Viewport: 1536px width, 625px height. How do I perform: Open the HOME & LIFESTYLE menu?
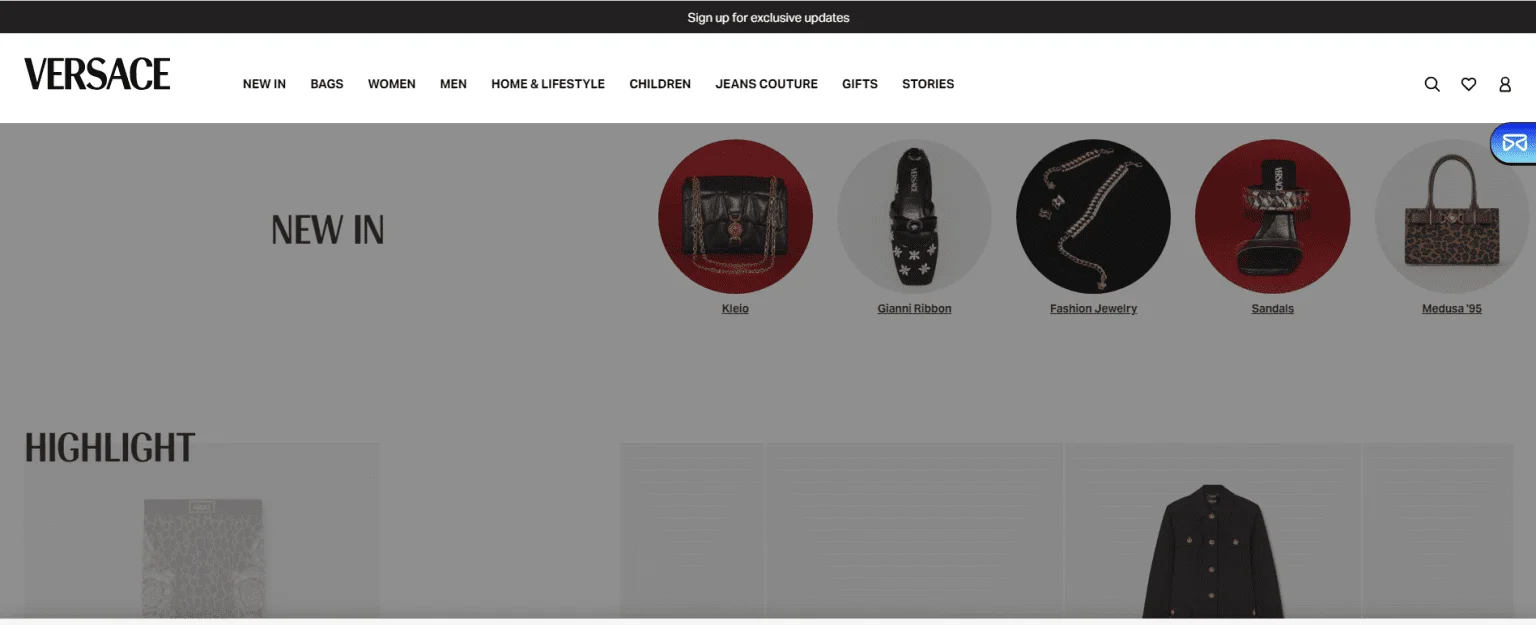pyautogui.click(x=548, y=84)
